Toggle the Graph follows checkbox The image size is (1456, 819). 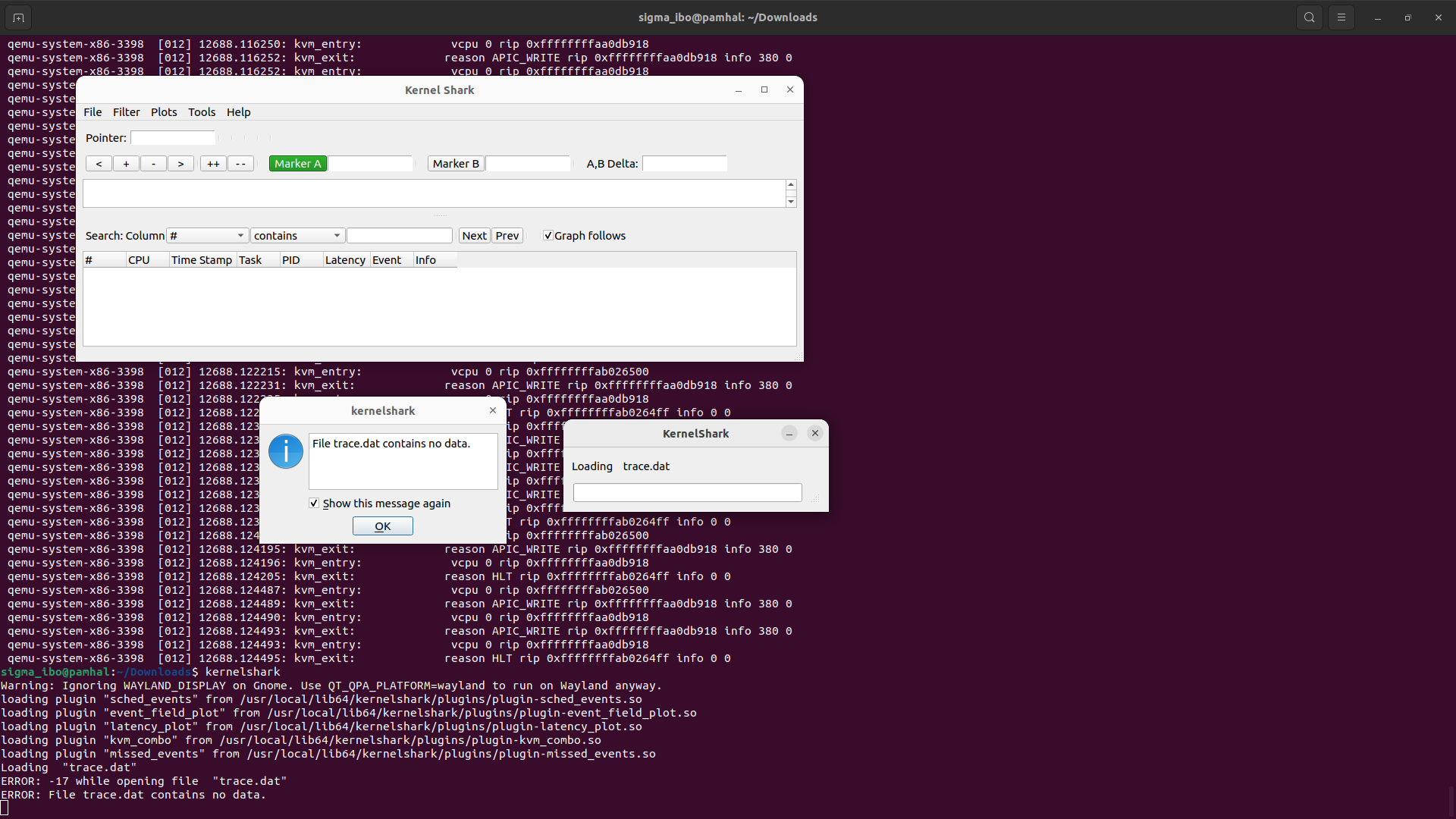(x=548, y=236)
